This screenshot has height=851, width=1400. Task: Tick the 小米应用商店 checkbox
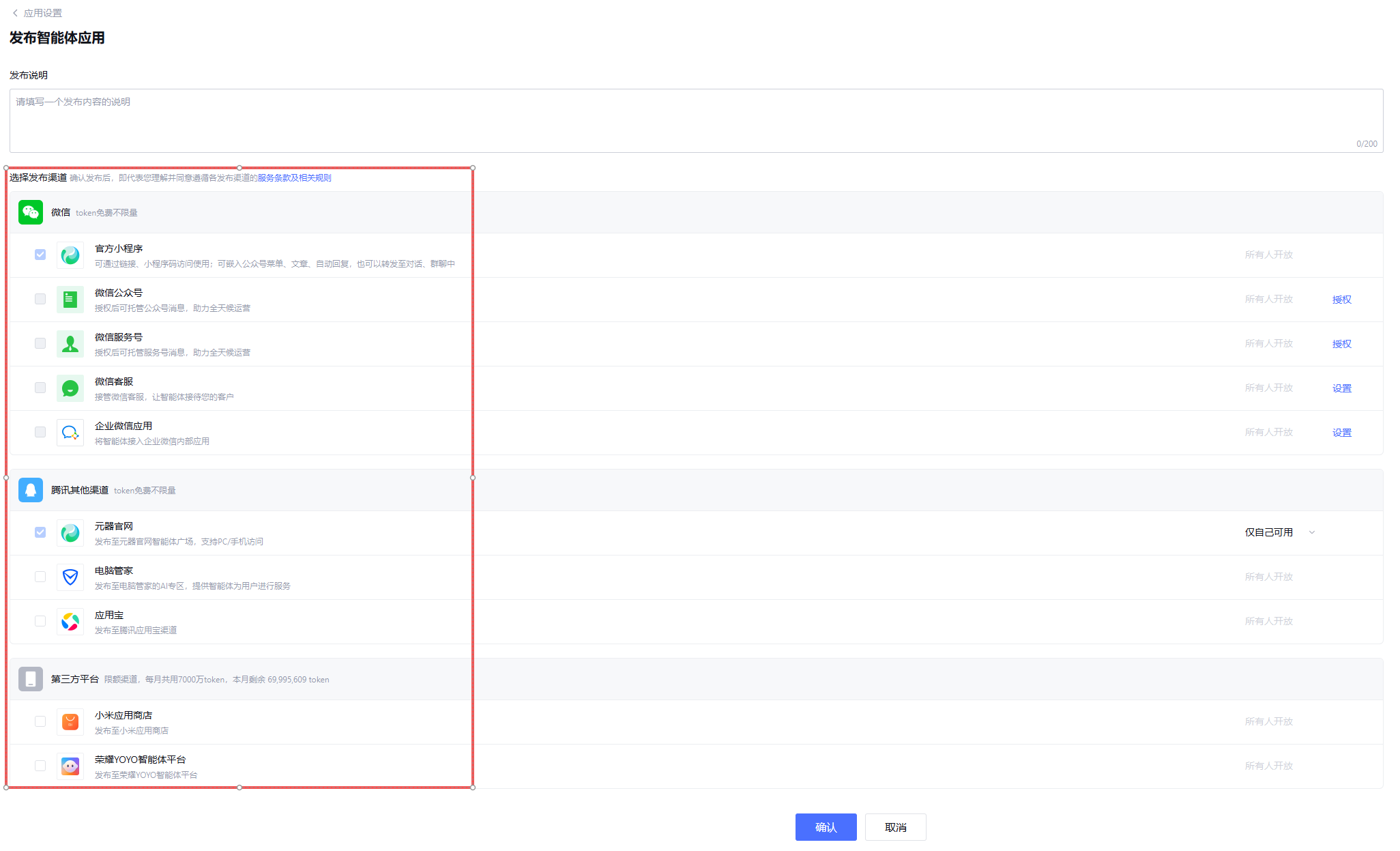(x=40, y=721)
